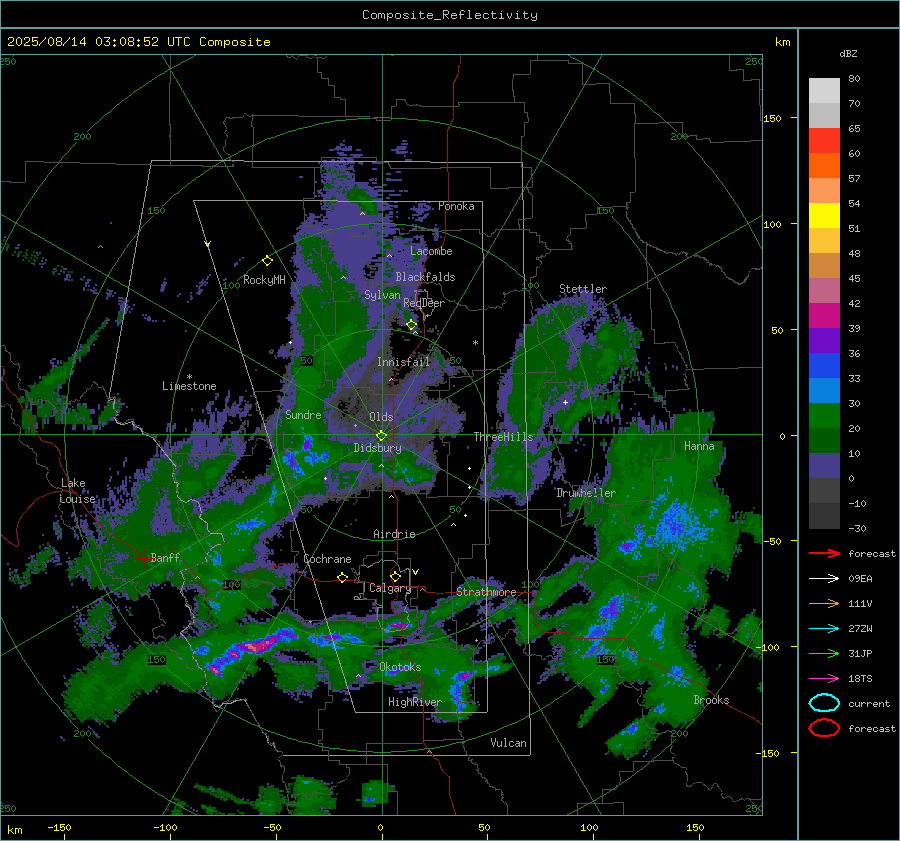Image resolution: width=900 pixels, height=841 pixels.
Task: Click the magenta 18TS arrow legend icon
Action: tap(824, 679)
